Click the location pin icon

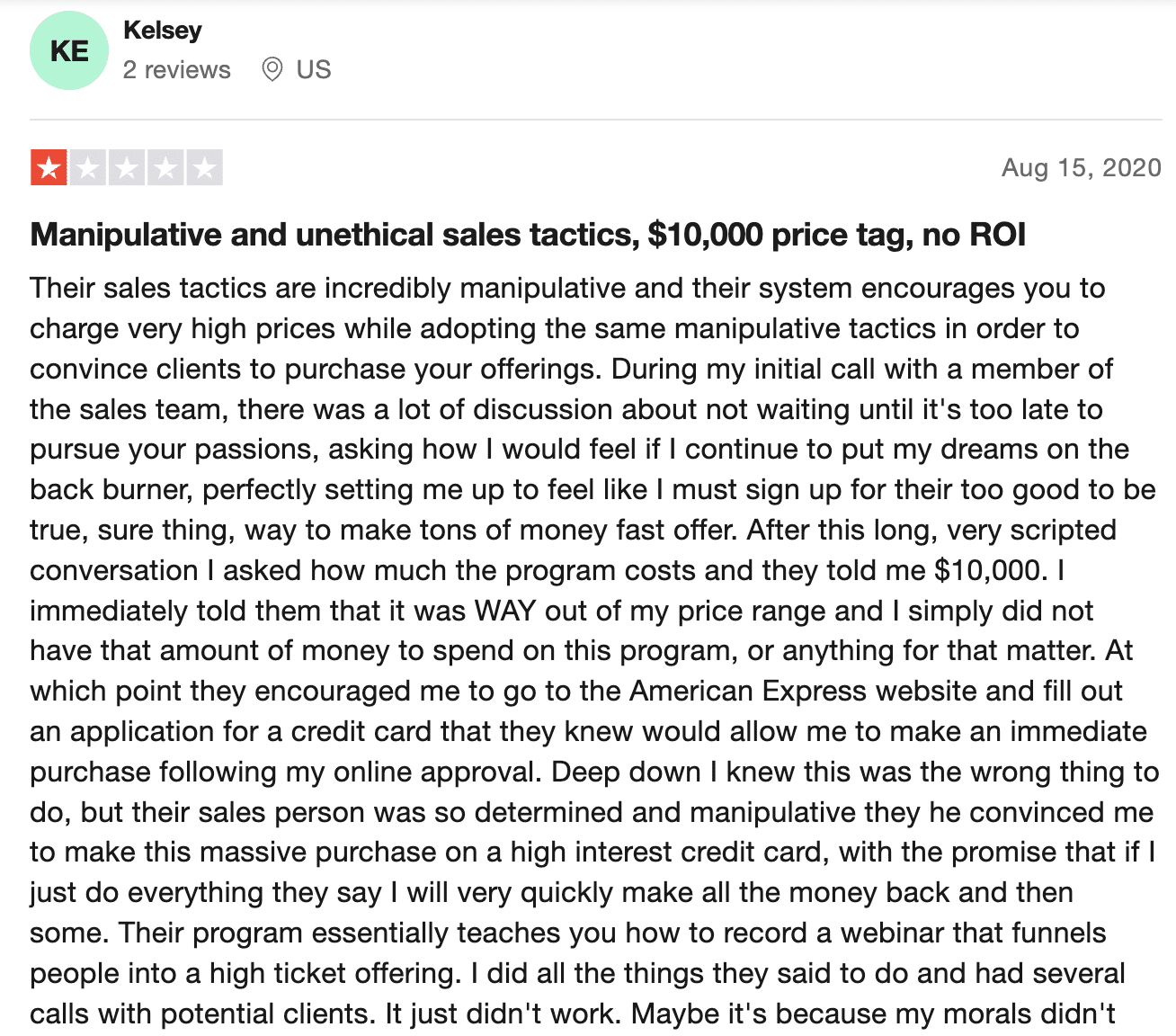[x=272, y=69]
